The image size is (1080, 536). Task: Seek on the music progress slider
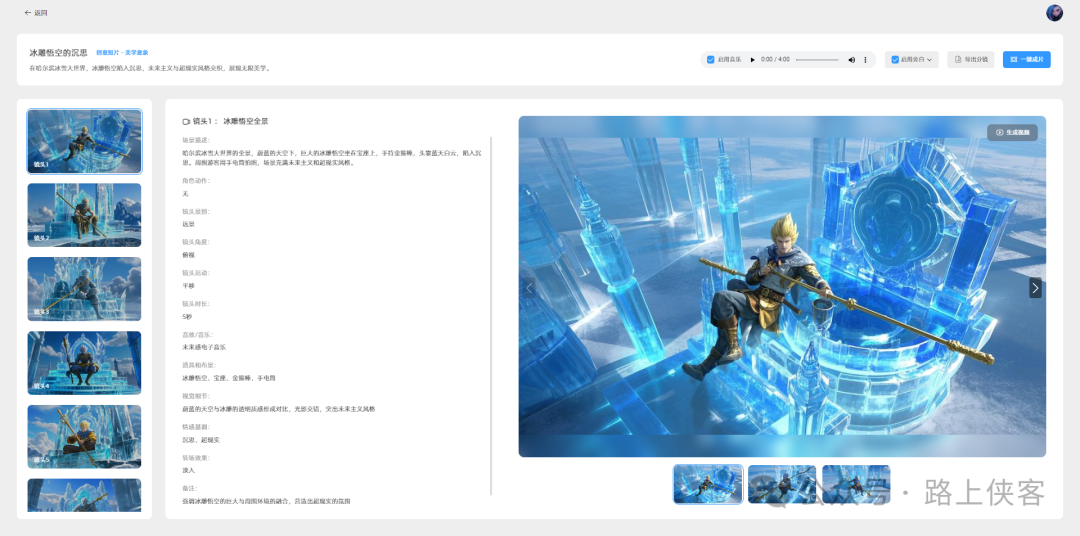[x=817, y=60]
